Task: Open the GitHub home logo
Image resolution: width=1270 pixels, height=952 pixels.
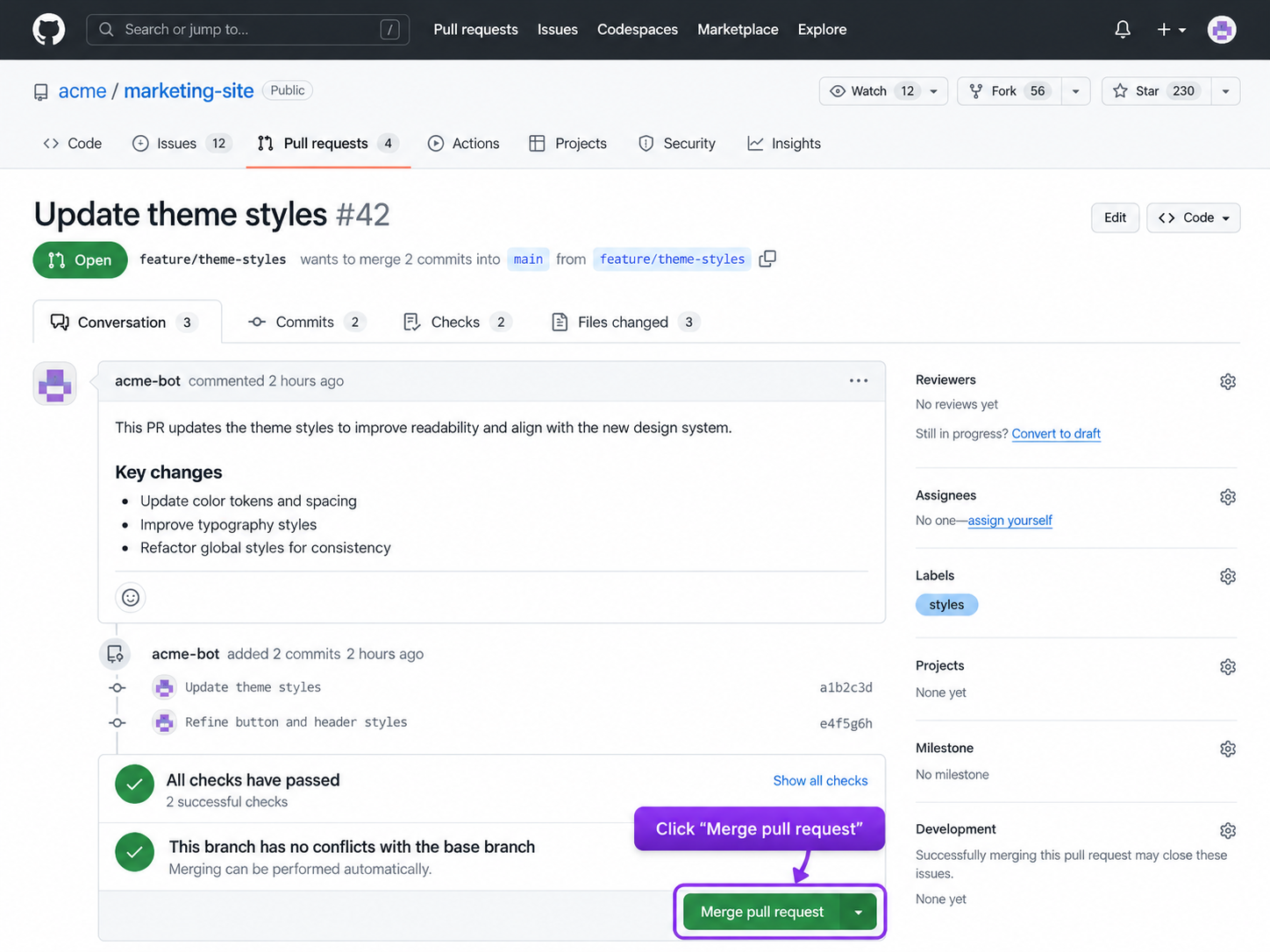Action: (x=49, y=30)
